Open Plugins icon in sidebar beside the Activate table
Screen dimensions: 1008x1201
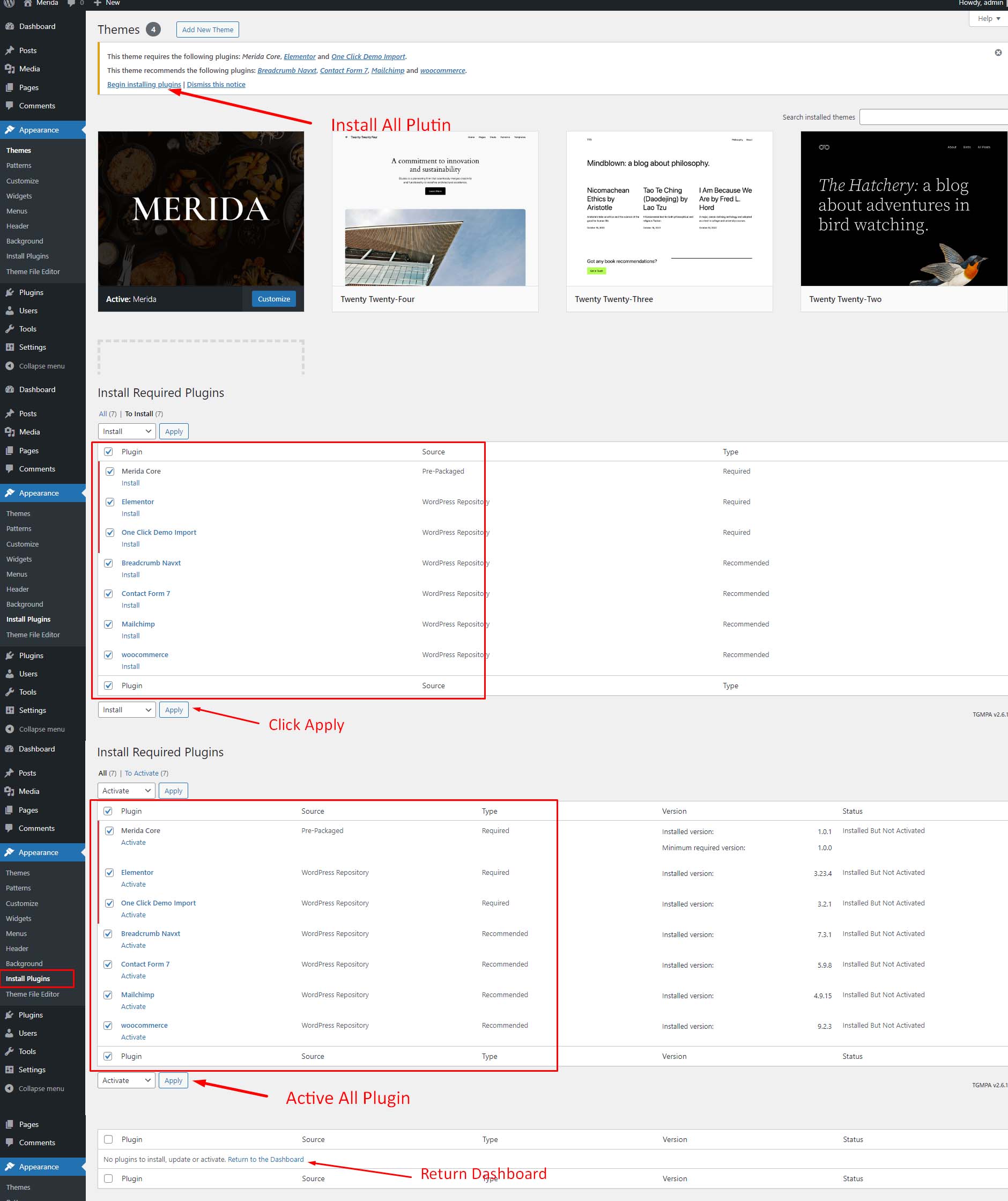(9, 1014)
